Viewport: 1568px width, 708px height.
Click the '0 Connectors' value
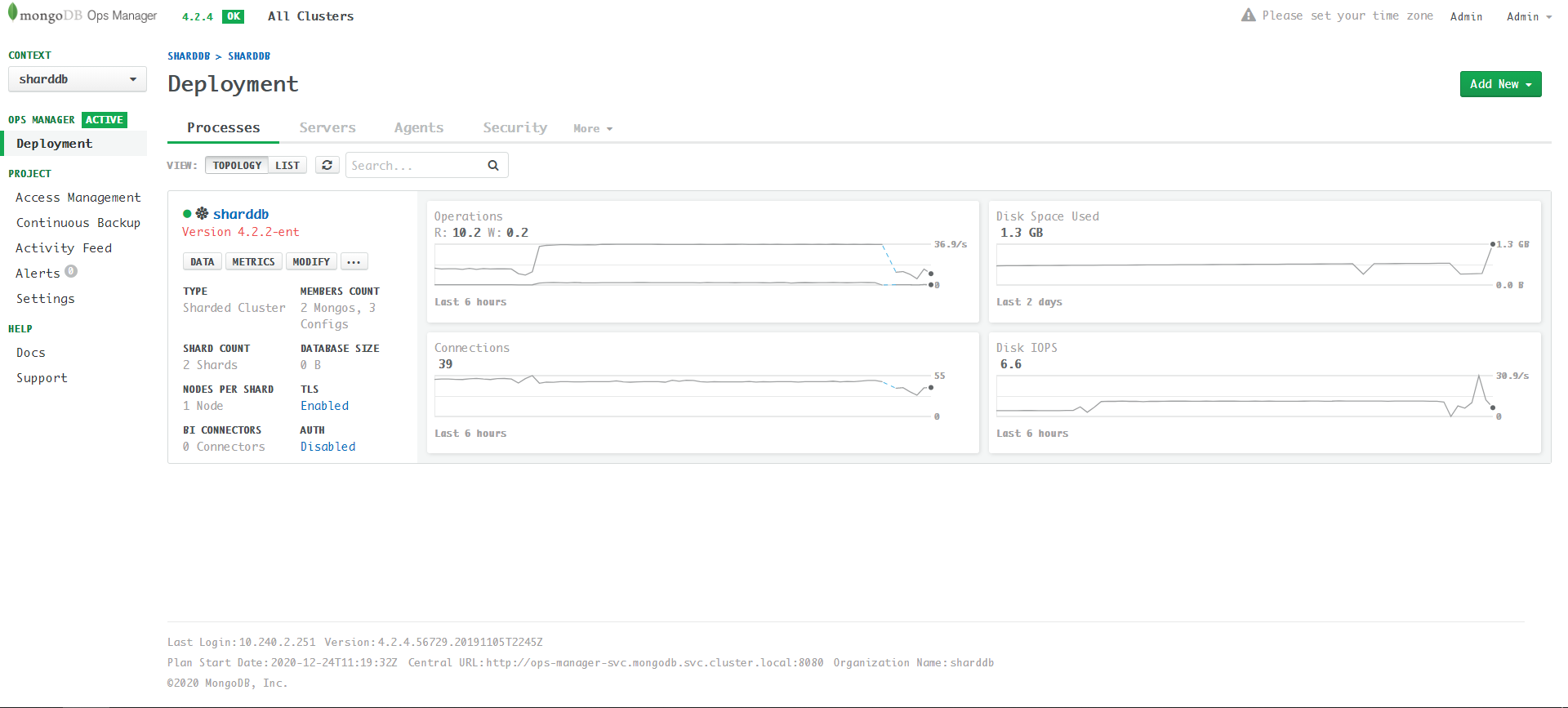224,447
